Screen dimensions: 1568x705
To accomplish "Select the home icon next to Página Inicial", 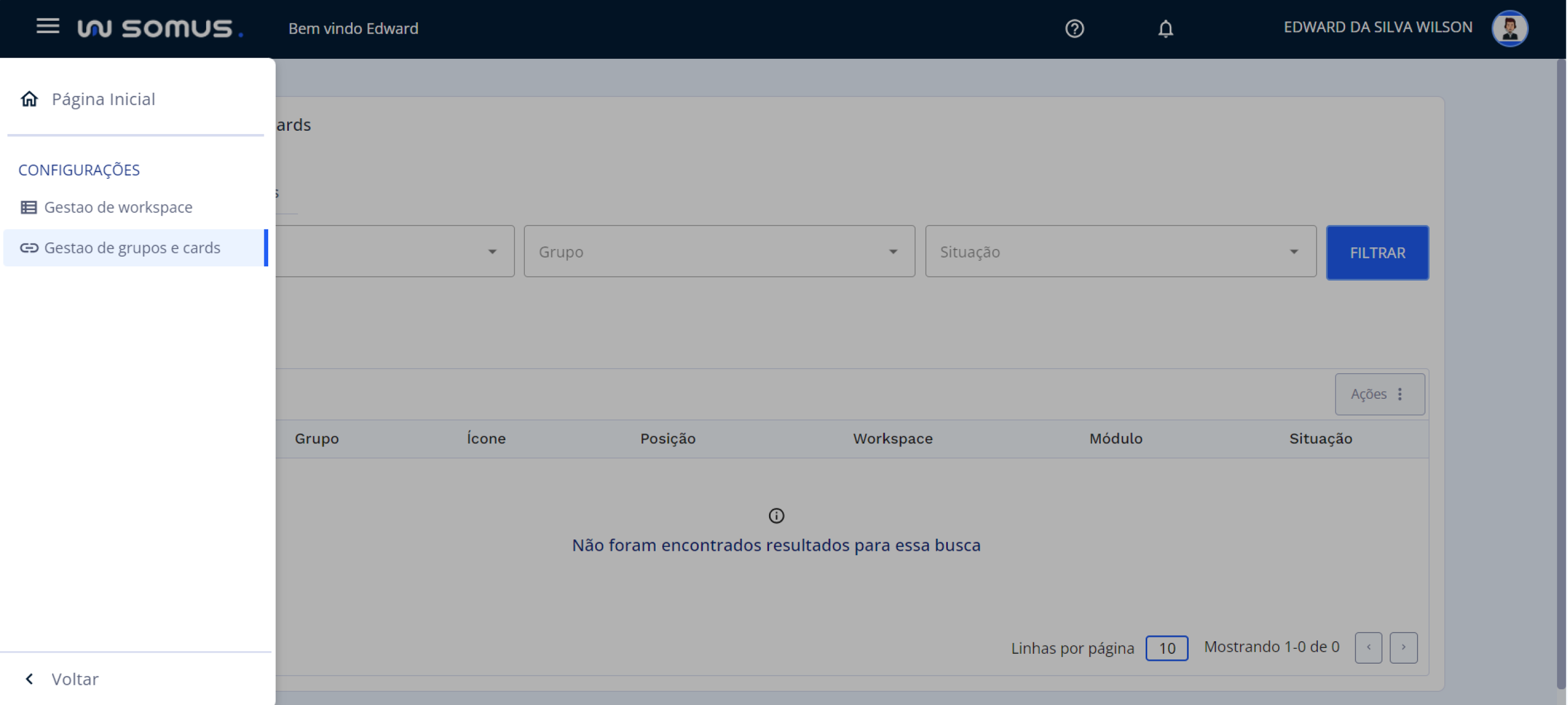I will 28,99.
